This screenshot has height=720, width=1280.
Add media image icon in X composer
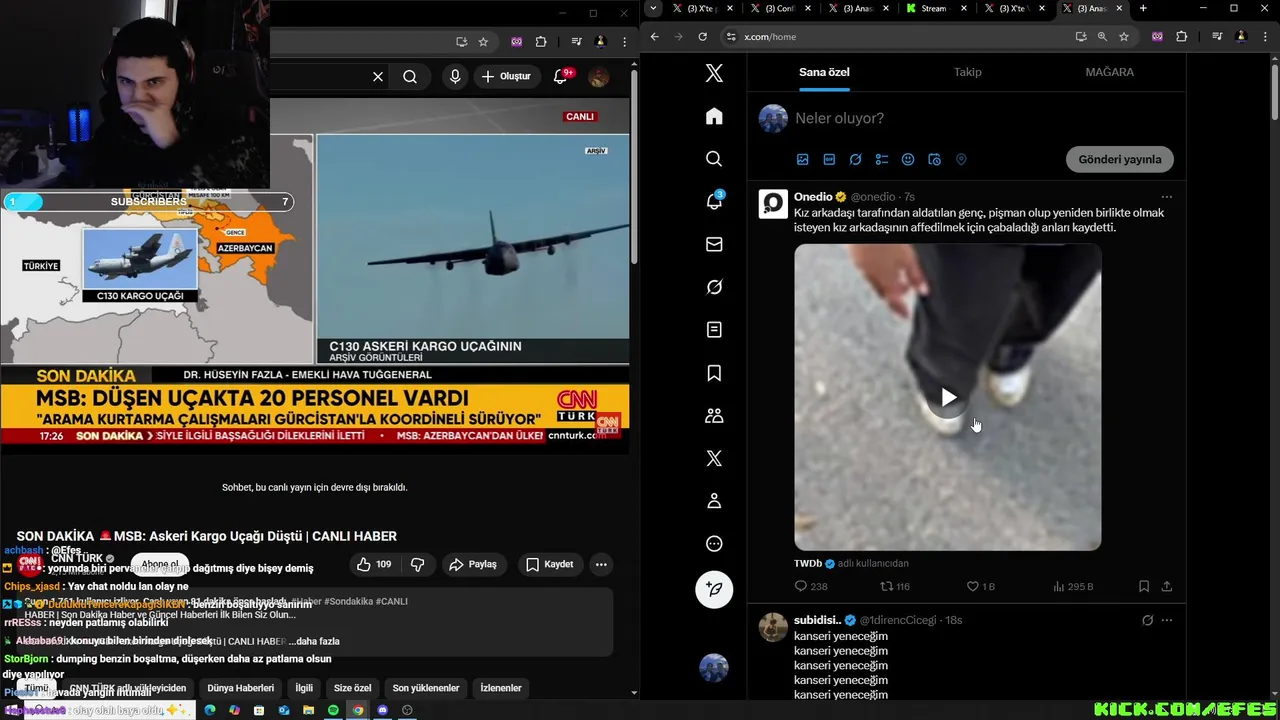pyautogui.click(x=802, y=159)
